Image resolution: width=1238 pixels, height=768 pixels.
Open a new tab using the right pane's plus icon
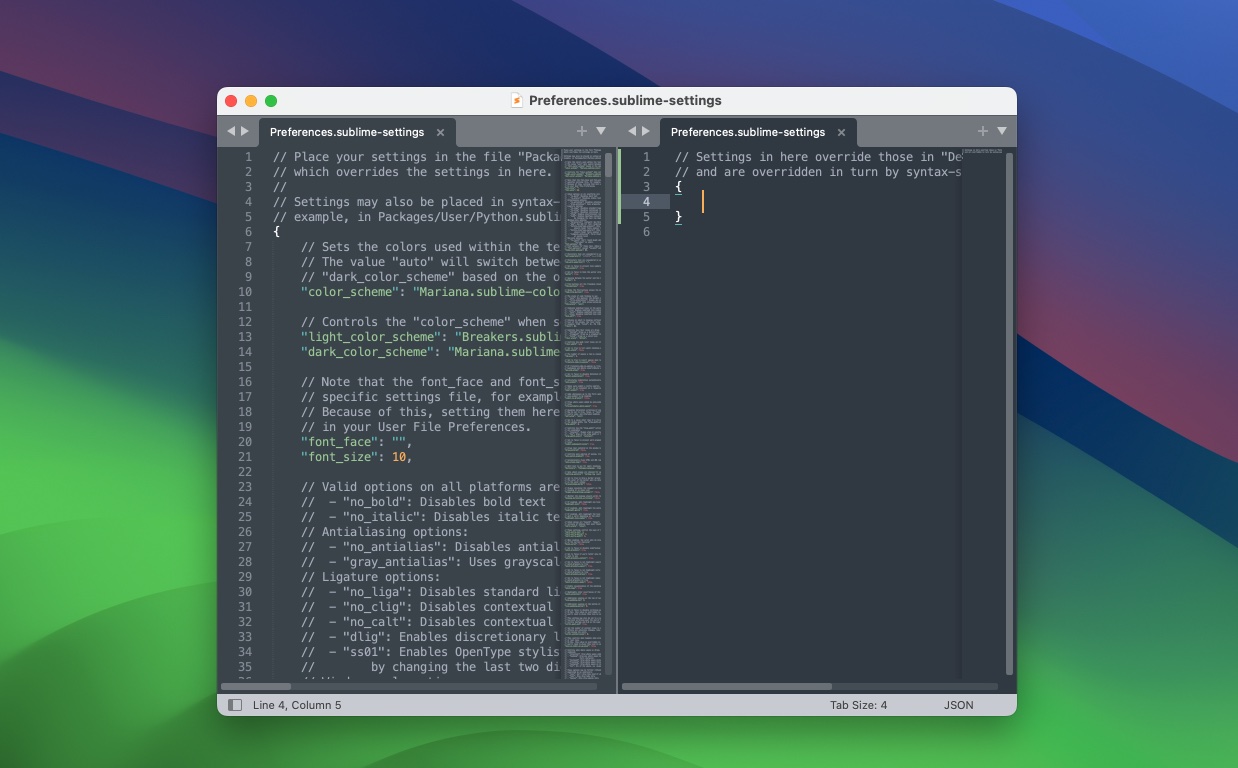(981, 131)
